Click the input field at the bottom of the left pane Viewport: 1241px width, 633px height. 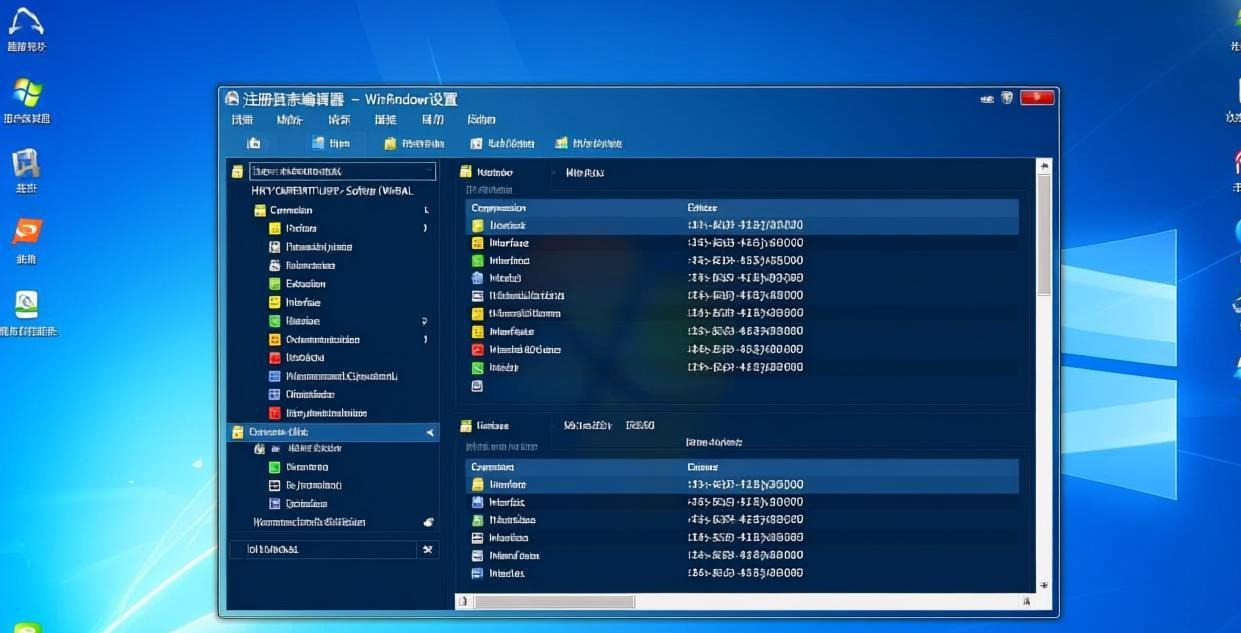pos(323,549)
